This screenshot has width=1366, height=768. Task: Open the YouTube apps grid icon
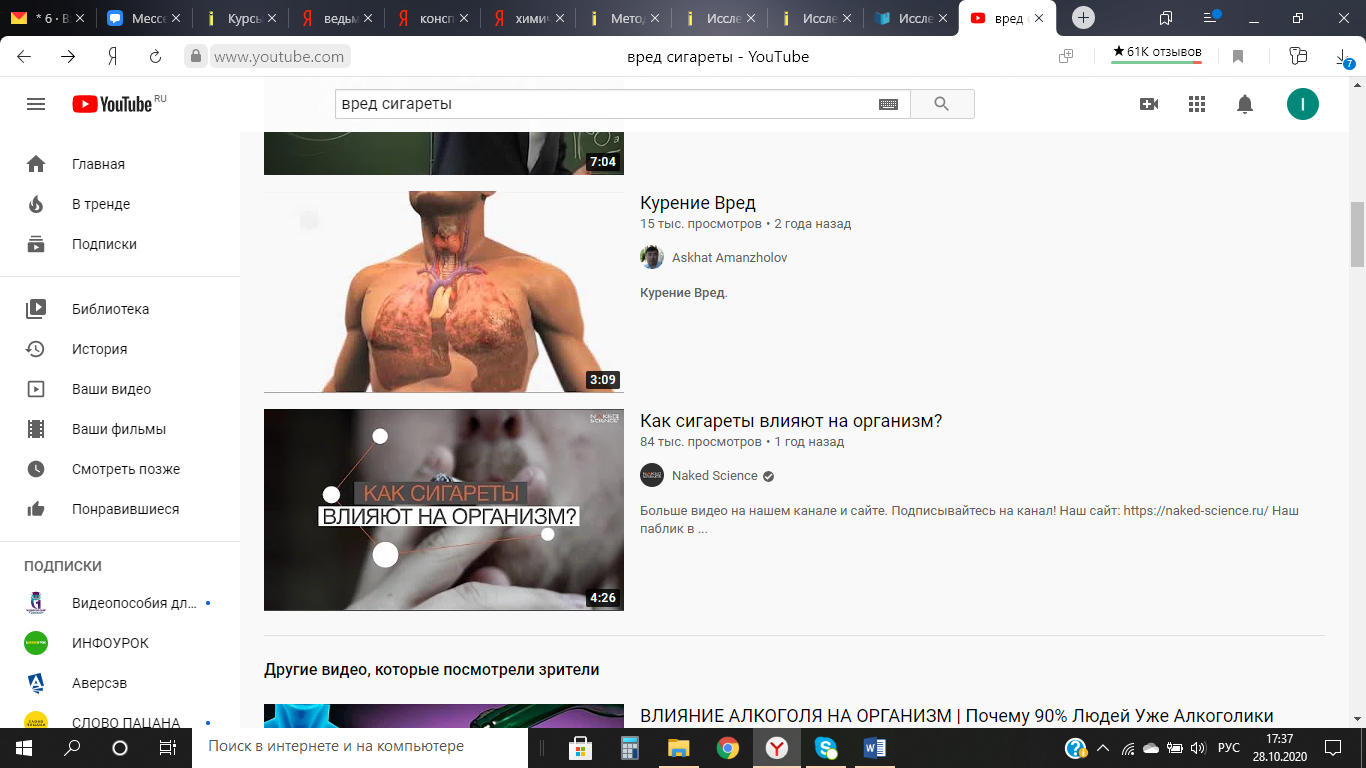coord(1197,104)
